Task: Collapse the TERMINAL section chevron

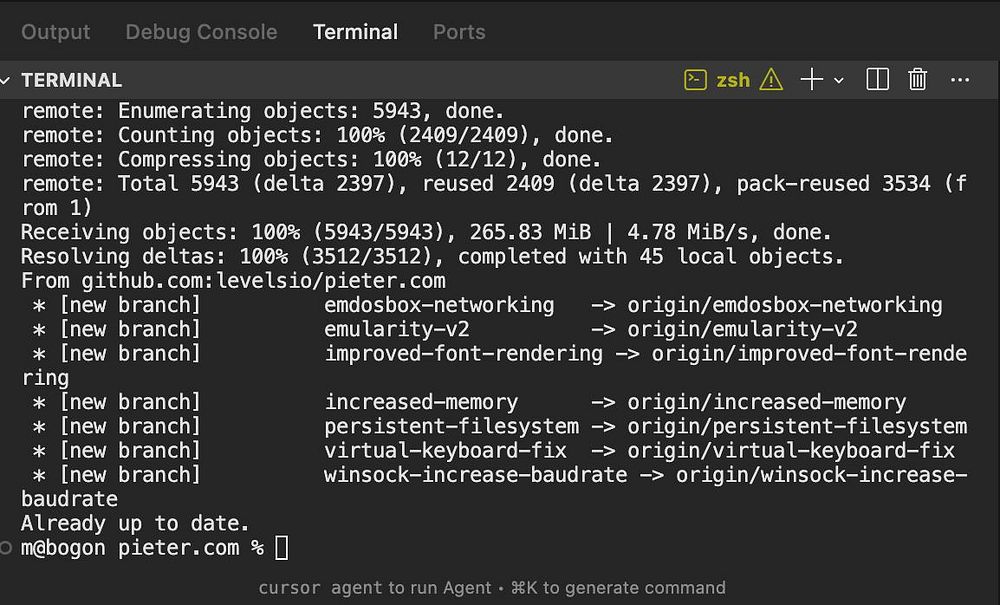Action: (x=8, y=80)
